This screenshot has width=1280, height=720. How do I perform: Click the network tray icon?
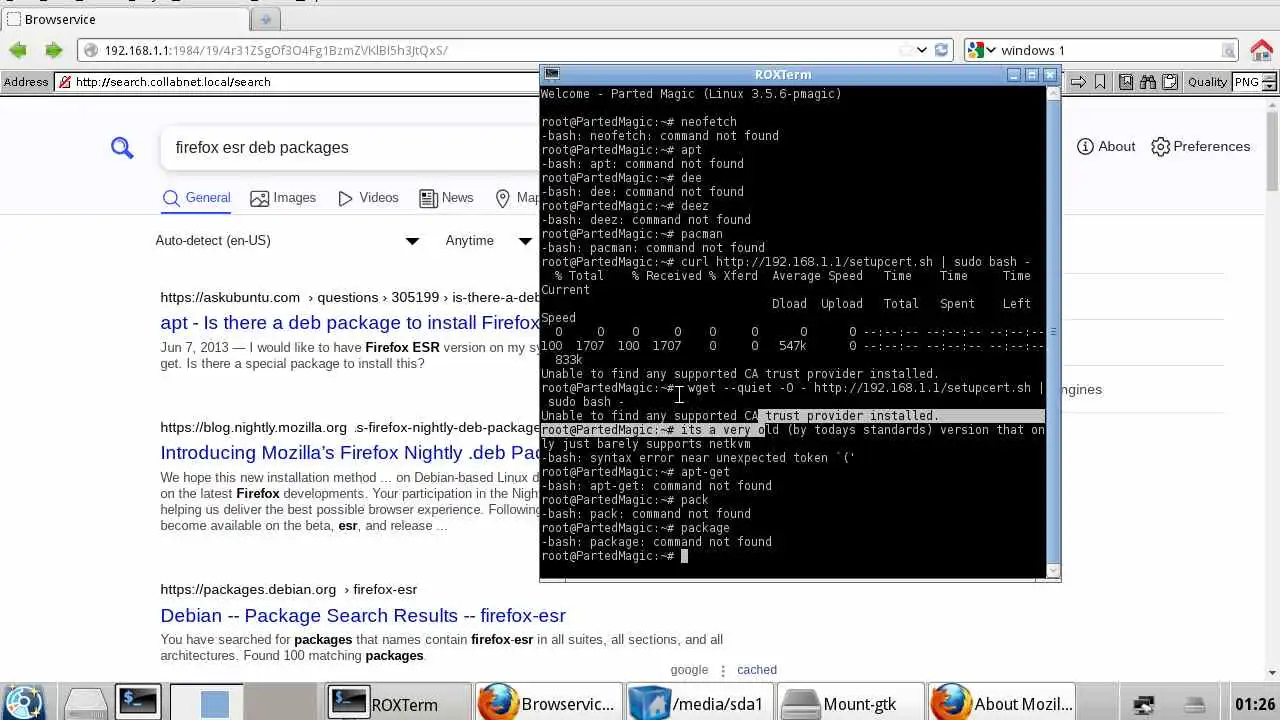(x=1144, y=705)
